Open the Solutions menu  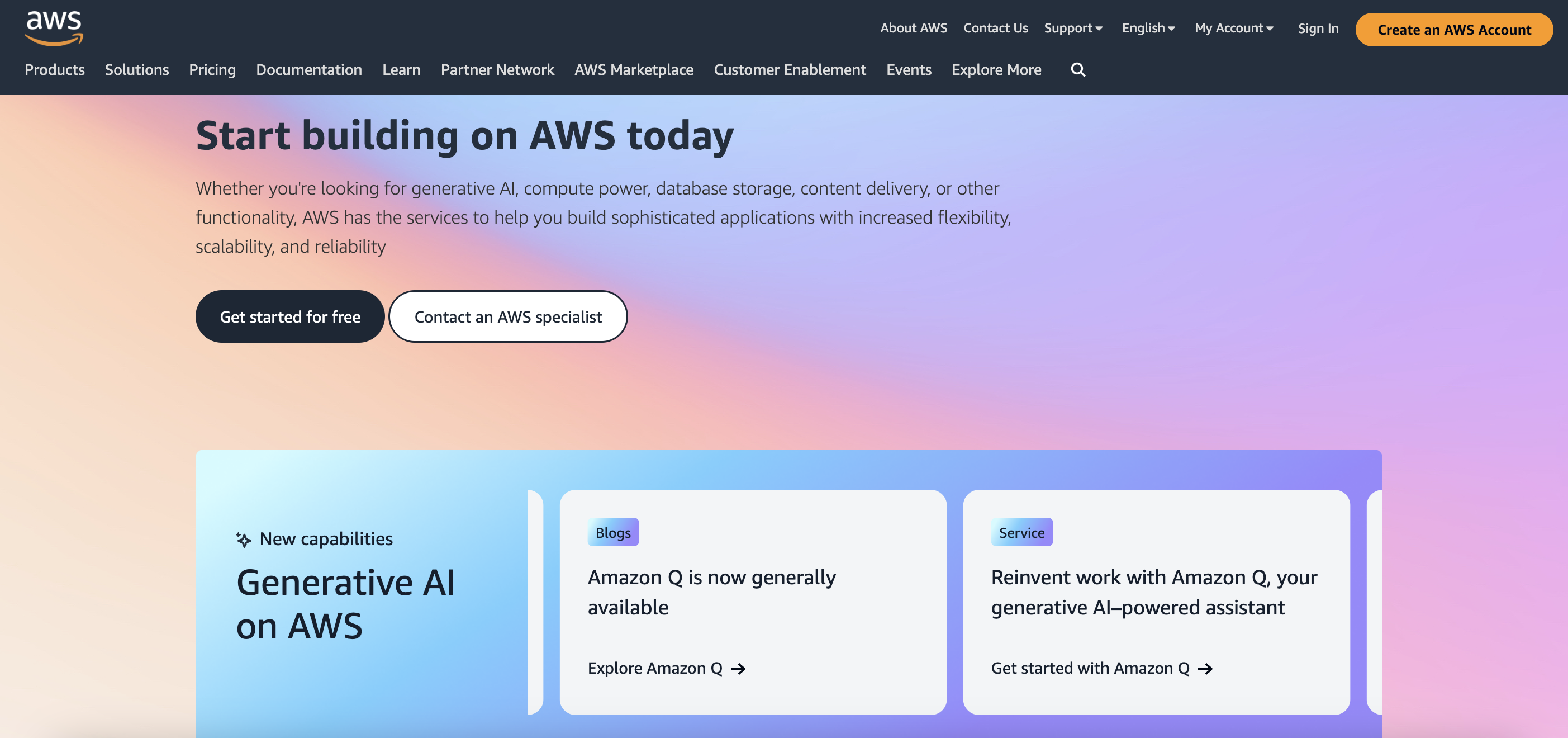(x=136, y=70)
